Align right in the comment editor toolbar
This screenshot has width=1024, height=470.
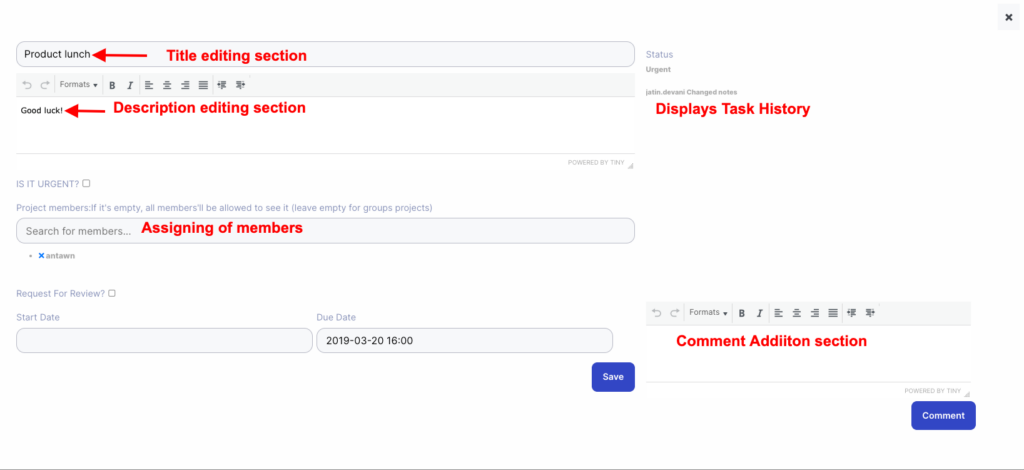click(x=815, y=313)
